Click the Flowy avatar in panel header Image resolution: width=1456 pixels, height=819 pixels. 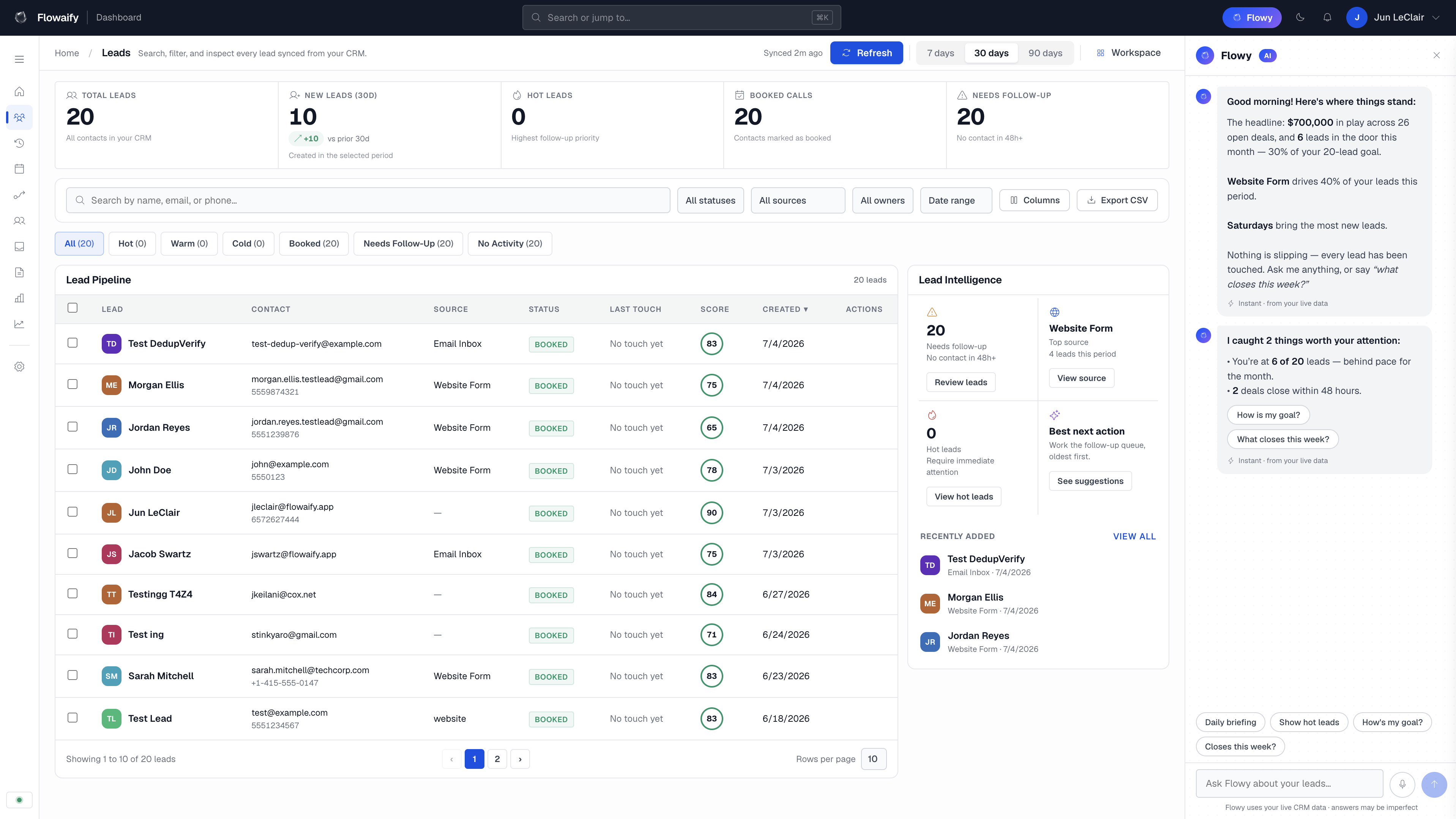(1205, 55)
